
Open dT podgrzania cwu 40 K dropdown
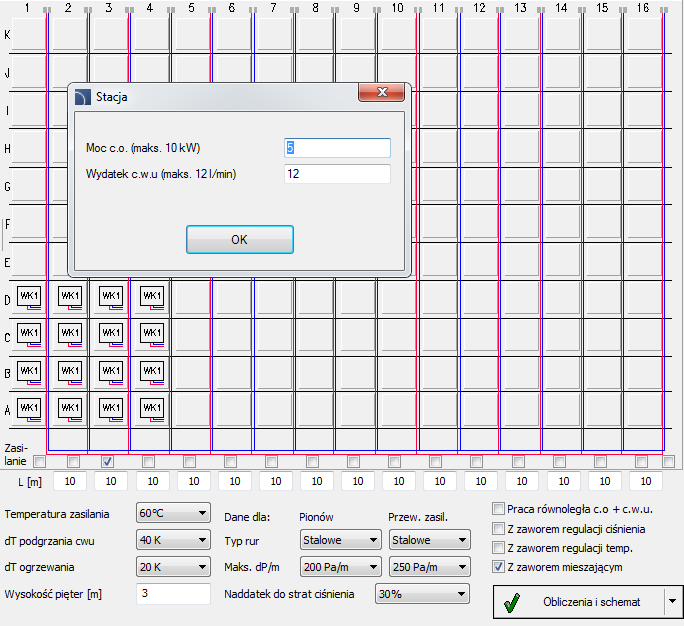tap(173, 540)
